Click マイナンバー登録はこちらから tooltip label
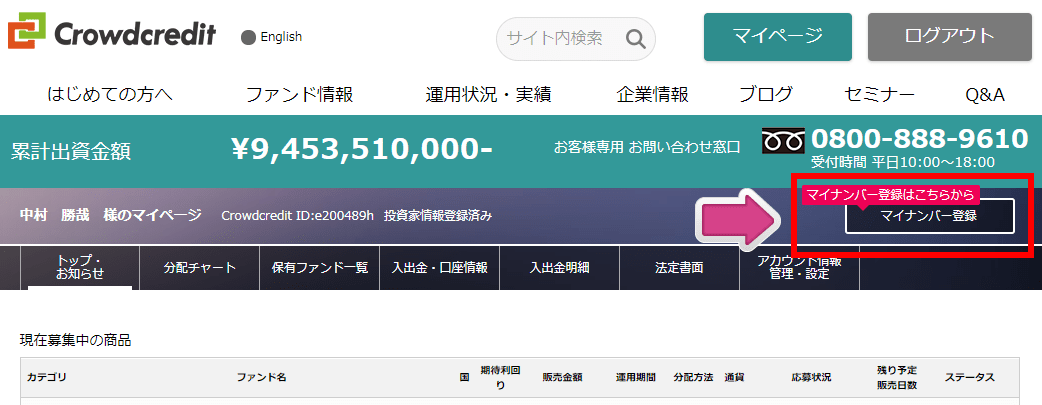 click(x=892, y=194)
